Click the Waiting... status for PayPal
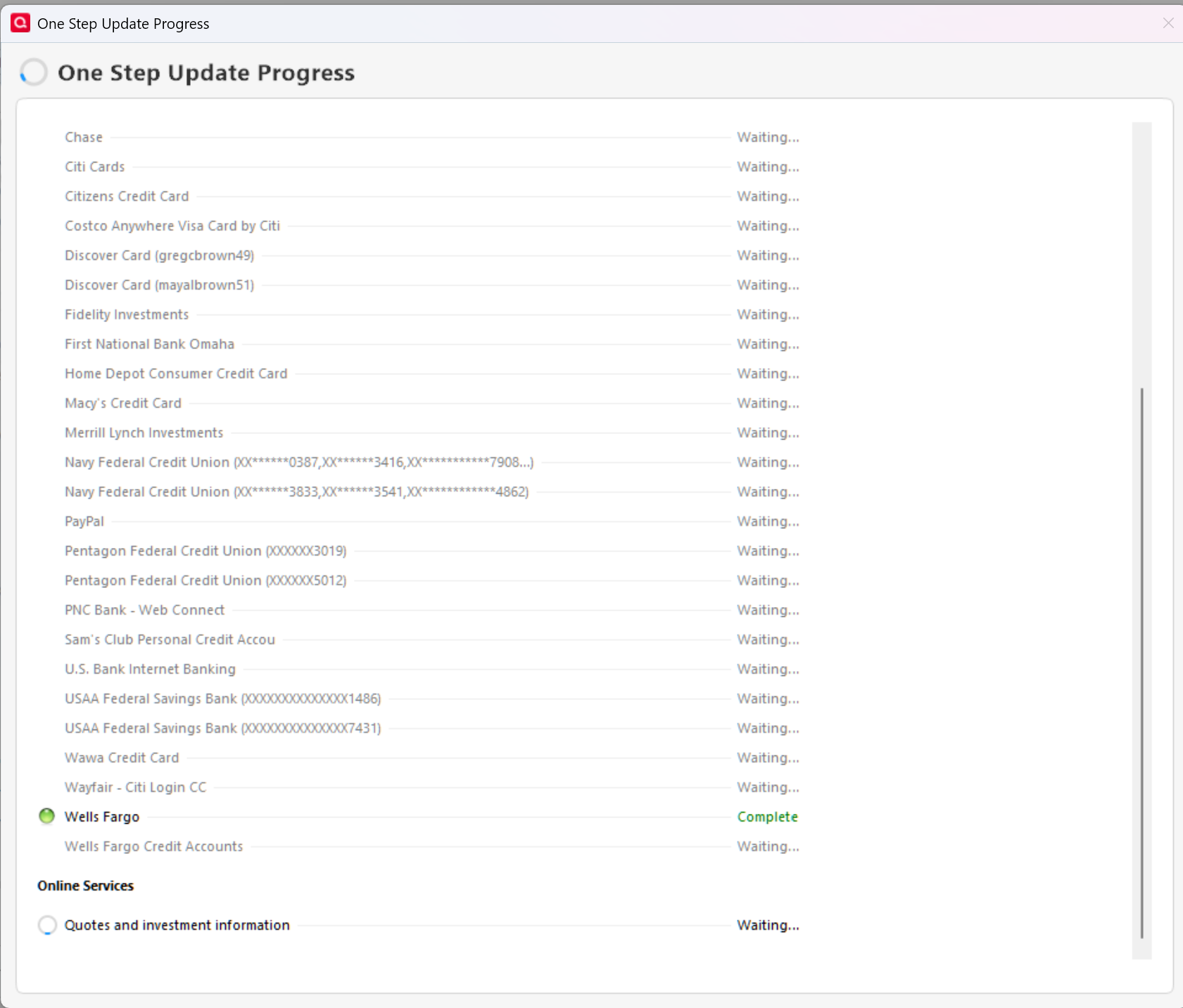The image size is (1183, 1008). tap(768, 521)
